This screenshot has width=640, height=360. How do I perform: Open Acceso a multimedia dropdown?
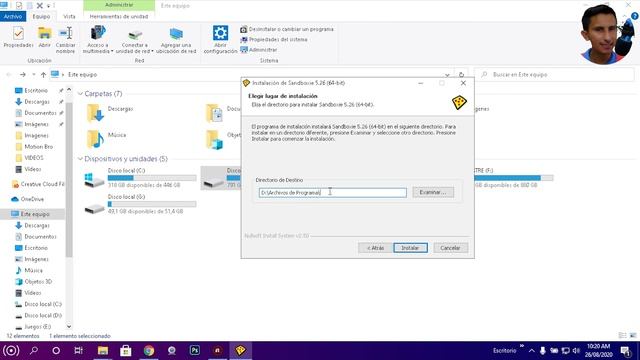tap(98, 40)
